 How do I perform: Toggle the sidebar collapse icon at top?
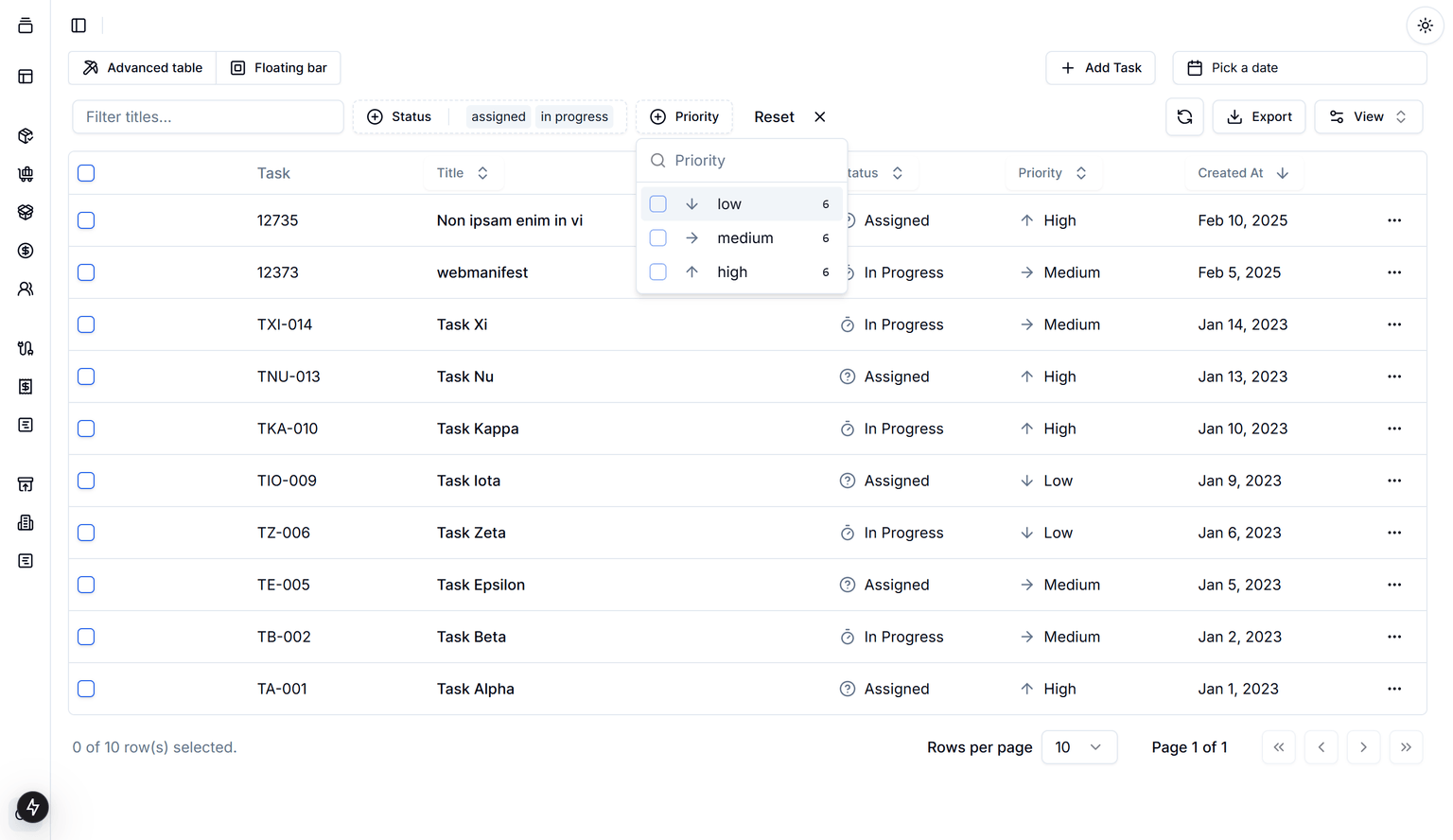click(78, 26)
